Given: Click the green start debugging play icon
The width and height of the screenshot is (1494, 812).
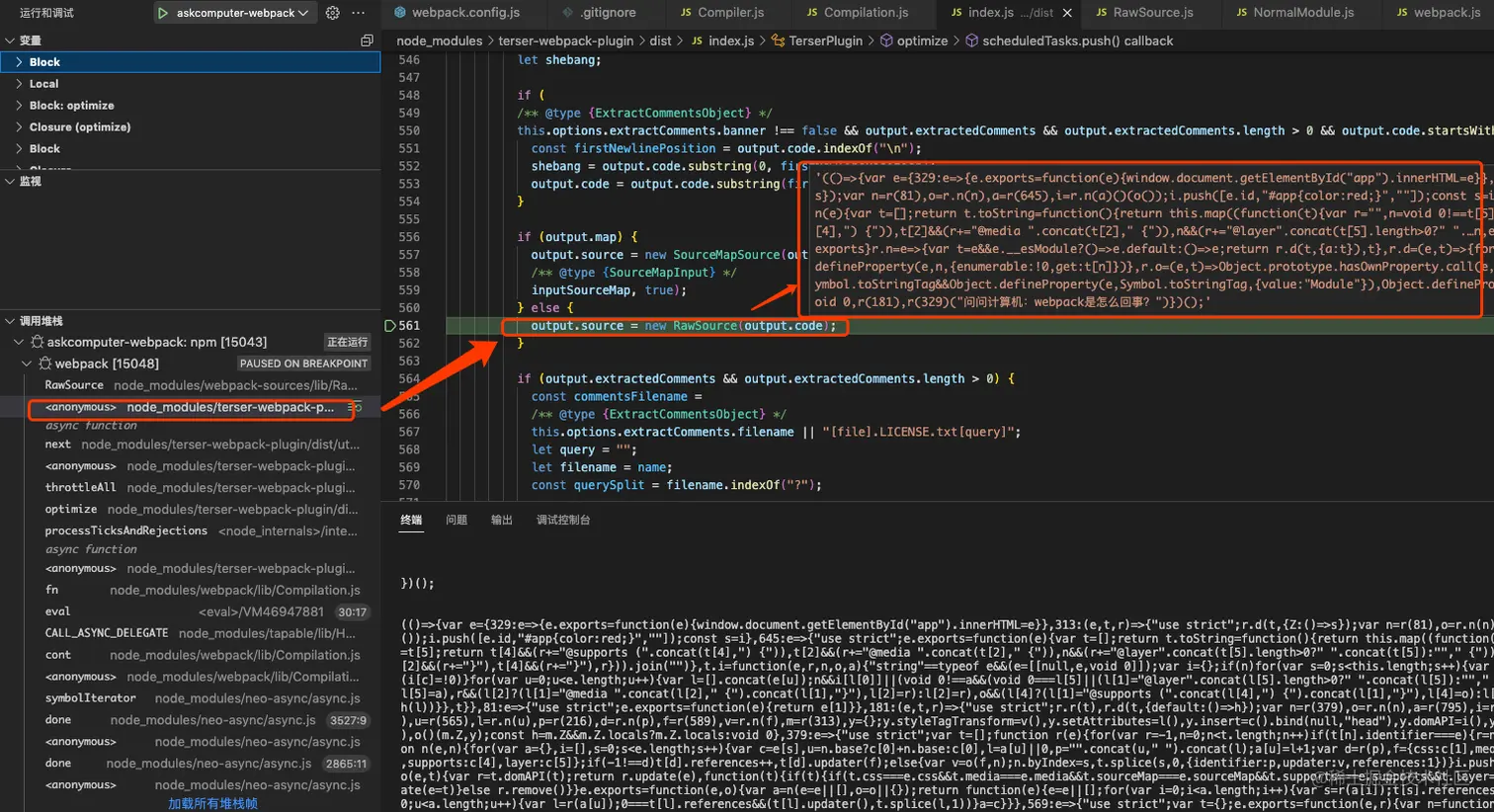Looking at the screenshot, I should (x=163, y=13).
